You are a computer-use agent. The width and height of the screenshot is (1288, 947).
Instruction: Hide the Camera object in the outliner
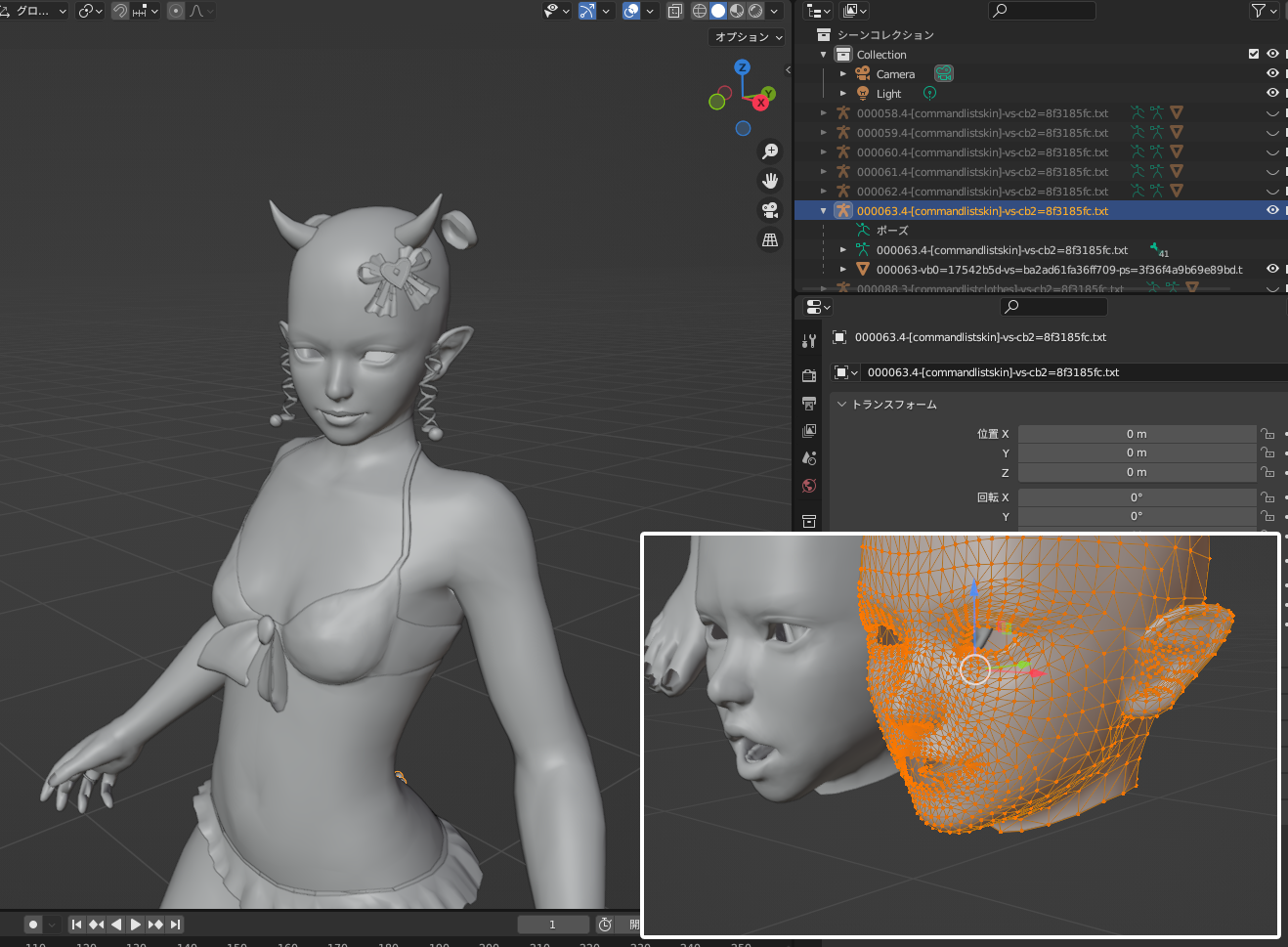[1272, 73]
